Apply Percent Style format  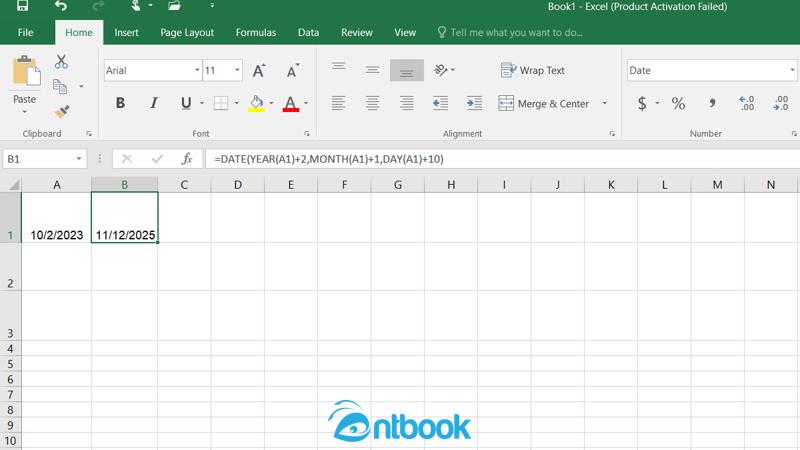coord(678,104)
